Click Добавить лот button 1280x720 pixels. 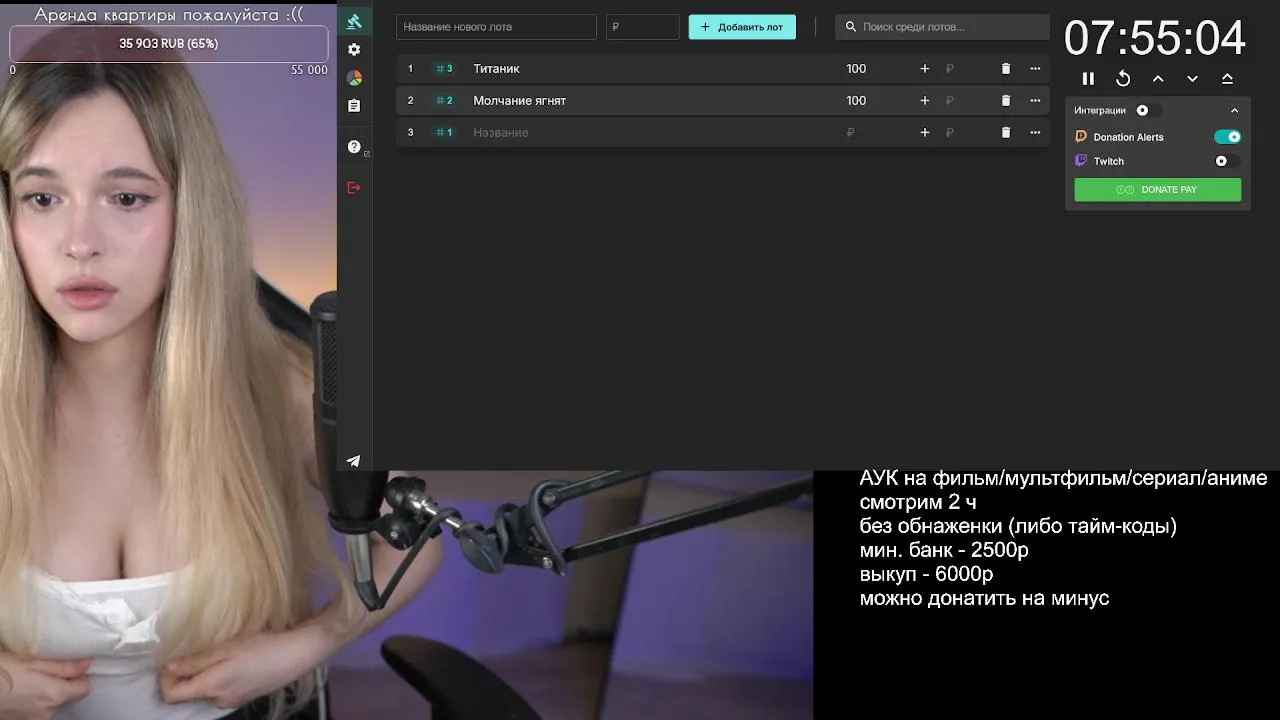click(x=742, y=27)
